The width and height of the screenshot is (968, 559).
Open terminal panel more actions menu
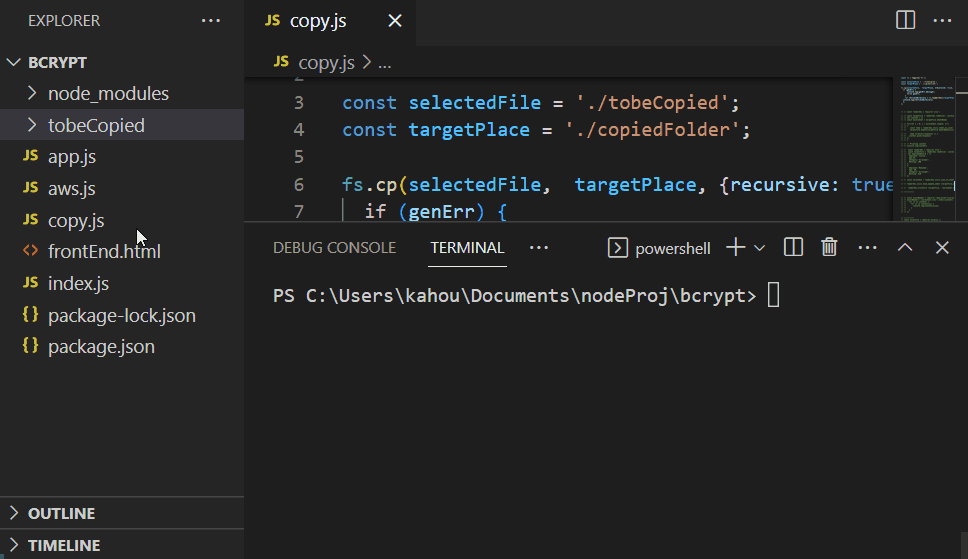coord(867,248)
